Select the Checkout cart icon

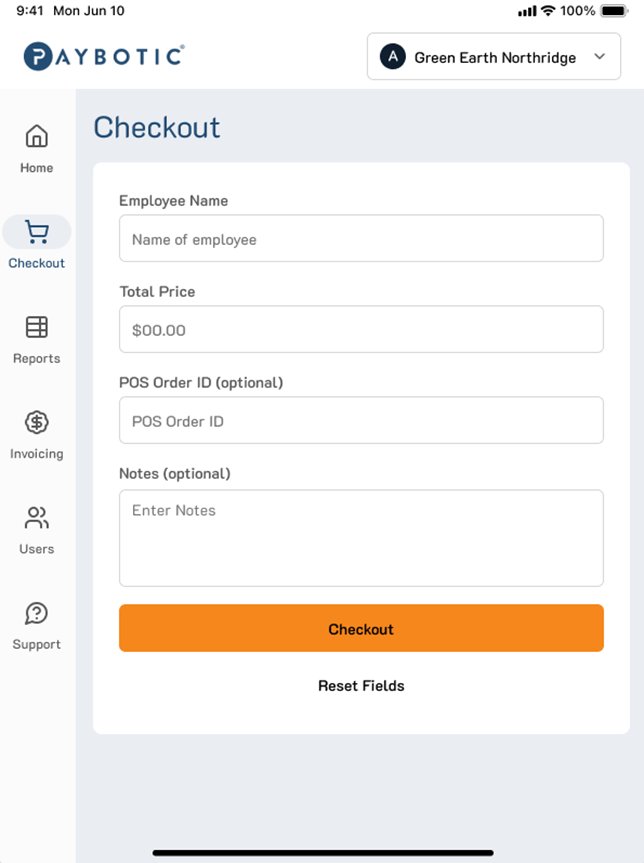coord(37,232)
